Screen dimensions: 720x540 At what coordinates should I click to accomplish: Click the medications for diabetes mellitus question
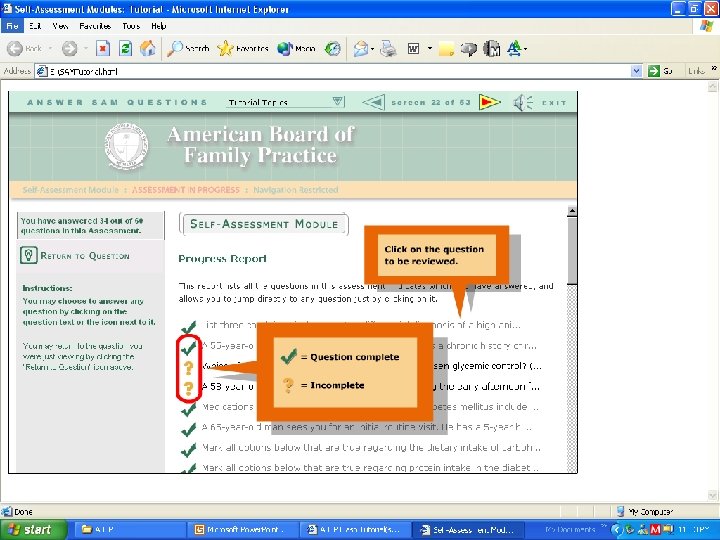(x=371, y=407)
